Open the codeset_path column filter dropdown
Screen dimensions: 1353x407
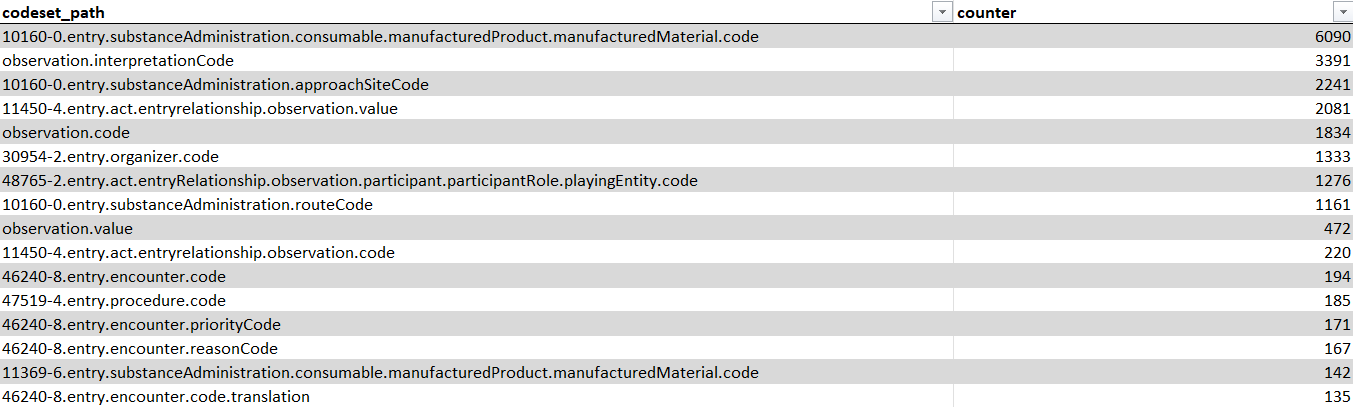(941, 12)
